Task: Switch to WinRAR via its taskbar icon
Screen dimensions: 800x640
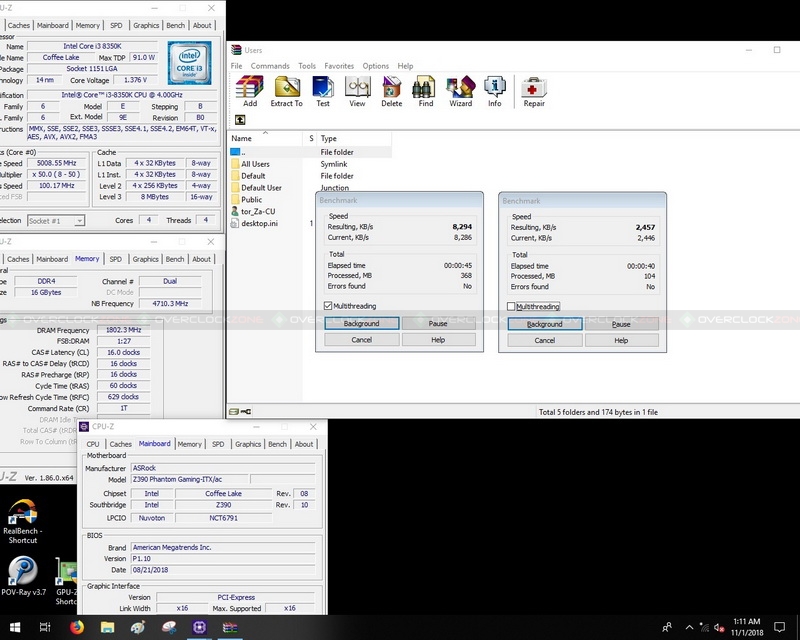Action: pyautogui.click(x=230, y=627)
